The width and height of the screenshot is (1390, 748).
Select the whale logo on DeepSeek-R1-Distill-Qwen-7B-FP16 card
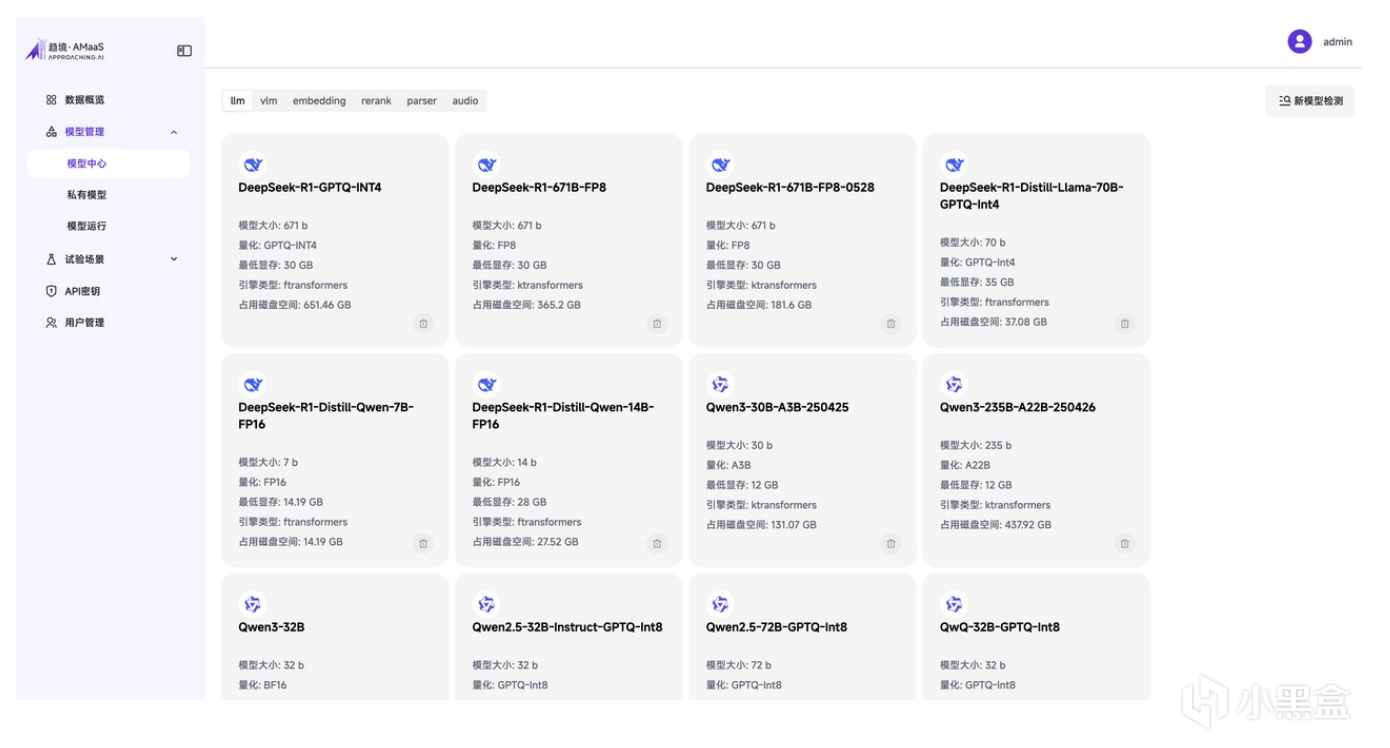(x=253, y=385)
